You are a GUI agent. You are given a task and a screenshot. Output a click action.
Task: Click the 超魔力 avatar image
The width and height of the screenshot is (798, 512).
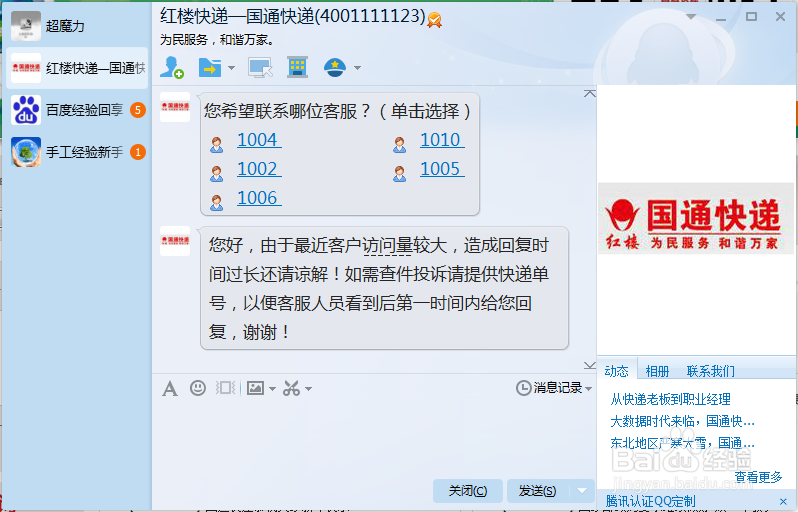[x=26, y=26]
